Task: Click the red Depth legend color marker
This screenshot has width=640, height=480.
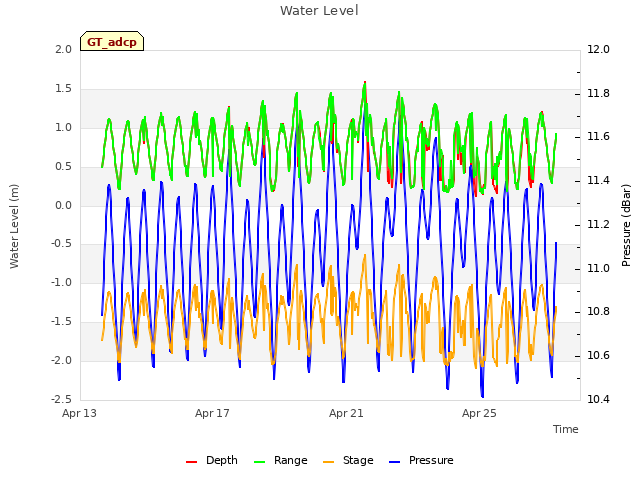Action: (x=191, y=462)
